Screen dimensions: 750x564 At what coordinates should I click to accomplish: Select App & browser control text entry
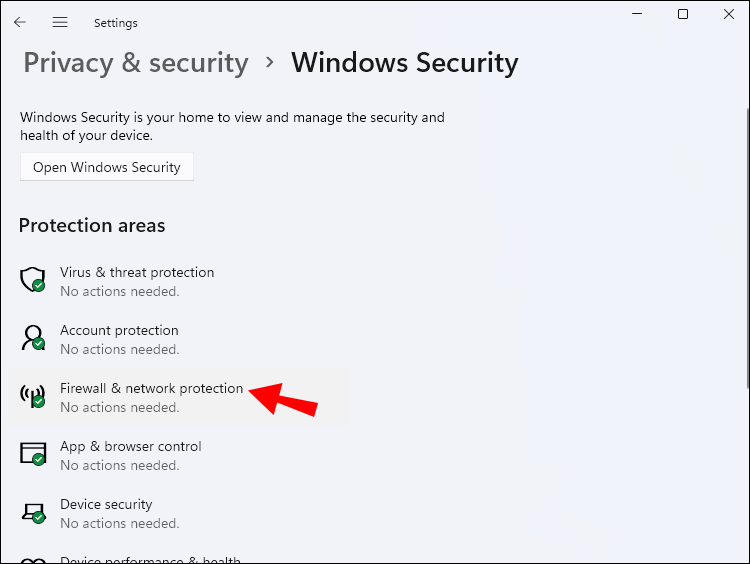(130, 446)
